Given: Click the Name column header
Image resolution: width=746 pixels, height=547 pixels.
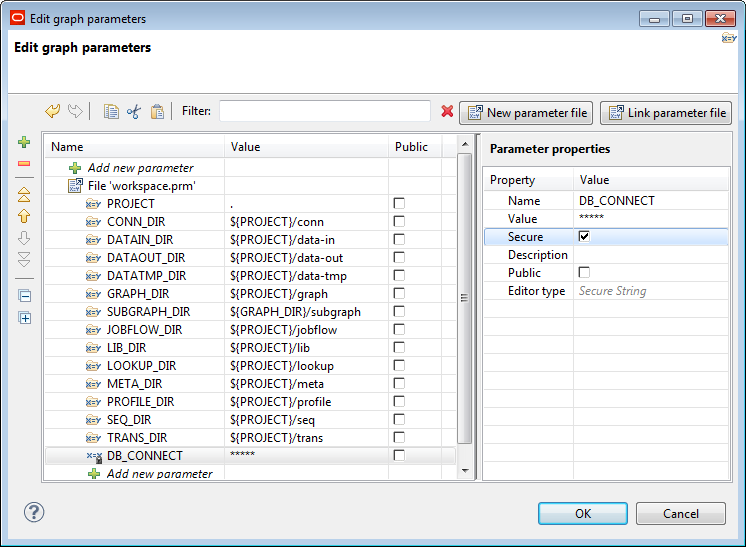Looking at the screenshot, I should click(135, 147).
